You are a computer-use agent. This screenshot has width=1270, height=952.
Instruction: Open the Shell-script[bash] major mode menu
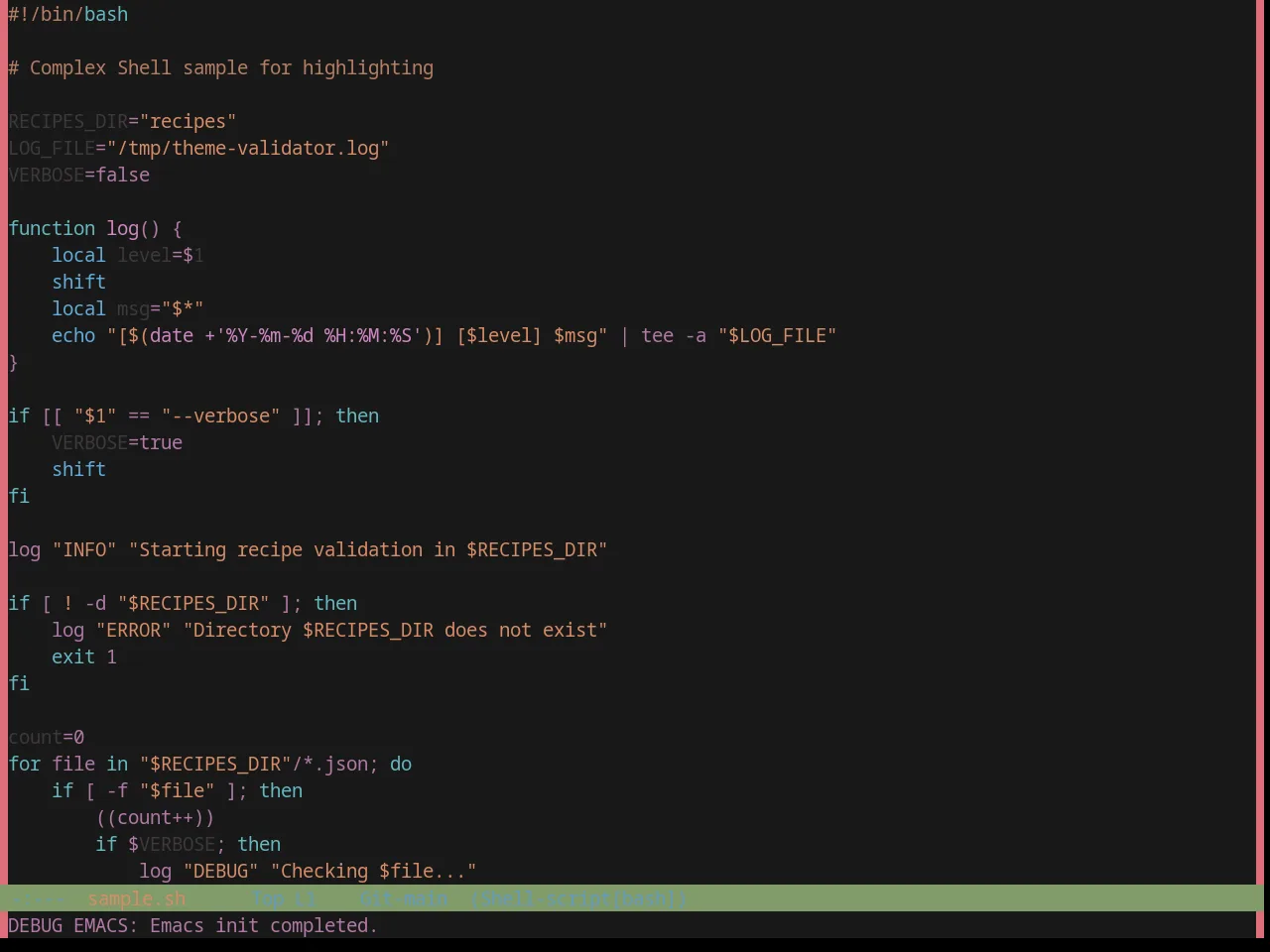pyautogui.click(x=578, y=898)
